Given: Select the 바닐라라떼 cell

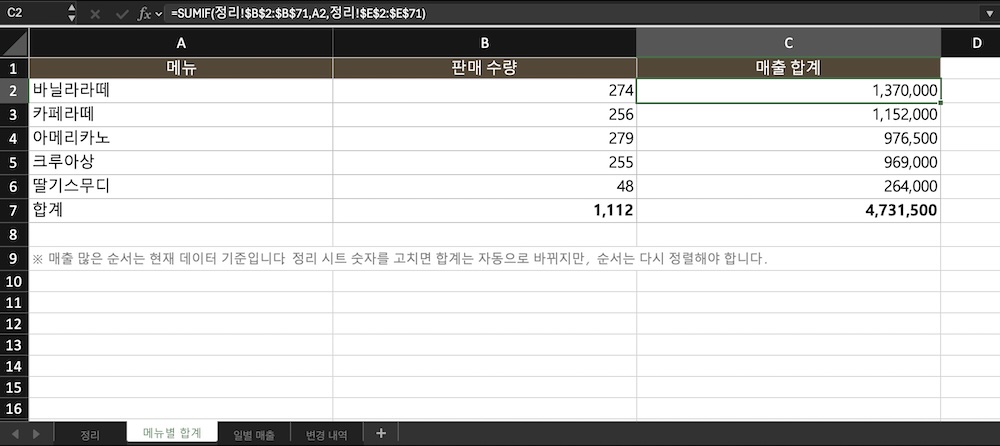Looking at the screenshot, I should [x=181, y=91].
